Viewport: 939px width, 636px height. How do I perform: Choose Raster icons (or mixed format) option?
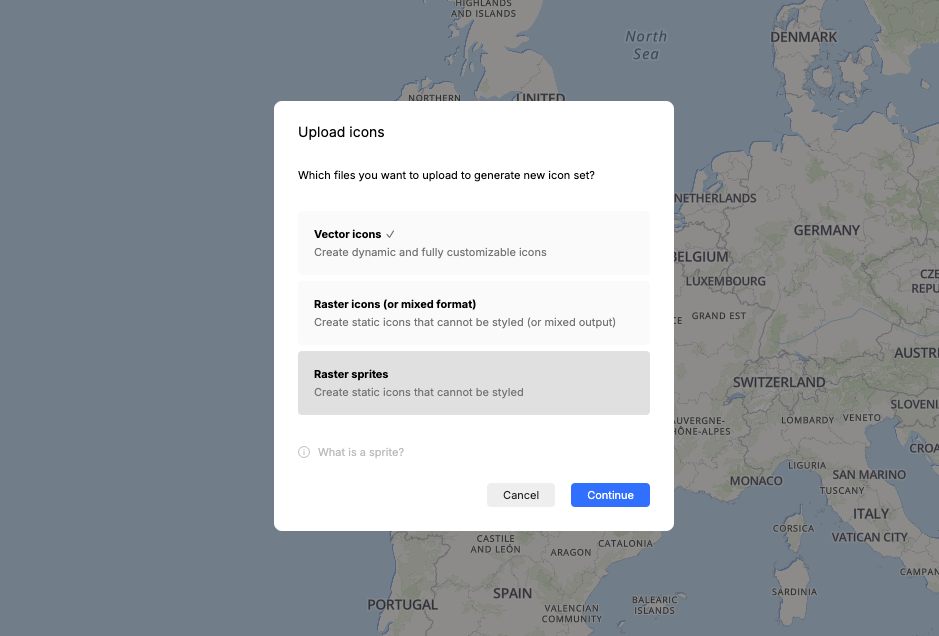coord(473,313)
